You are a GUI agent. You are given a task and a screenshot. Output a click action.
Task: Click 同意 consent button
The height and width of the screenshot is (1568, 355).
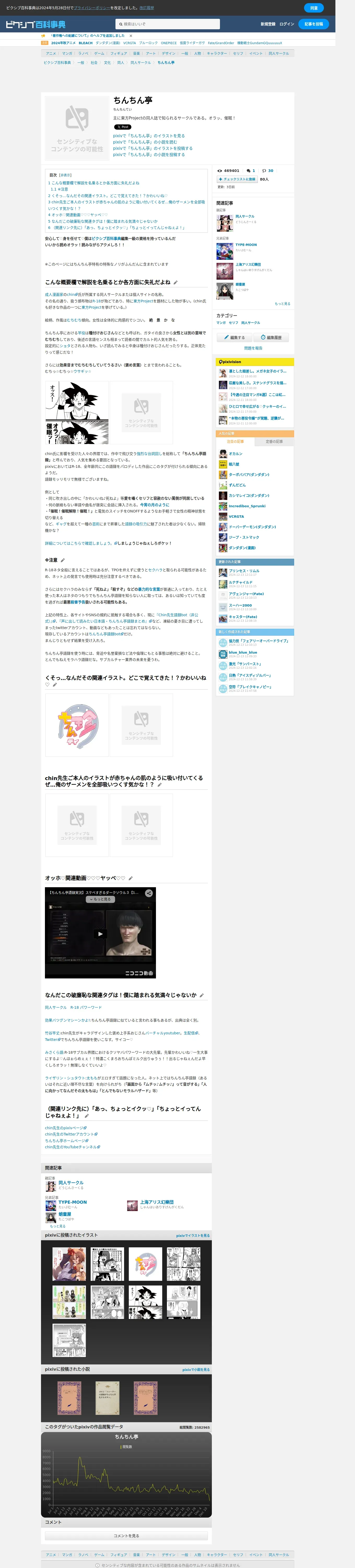(x=313, y=8)
